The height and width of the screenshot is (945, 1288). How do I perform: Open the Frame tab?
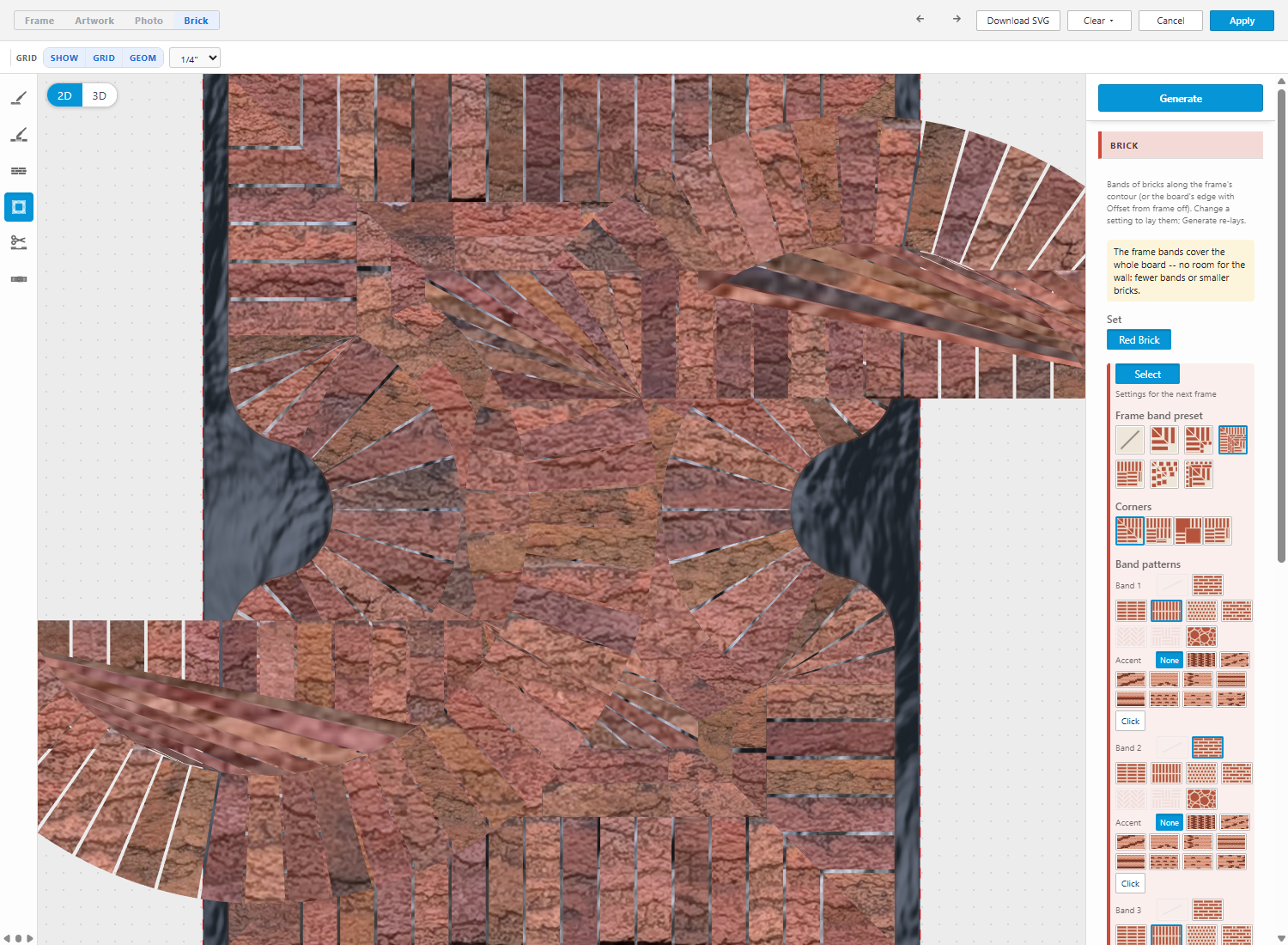tap(39, 21)
